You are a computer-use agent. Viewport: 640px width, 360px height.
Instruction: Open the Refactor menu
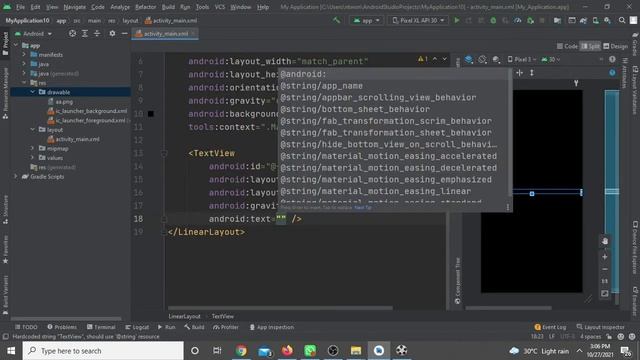146,7
